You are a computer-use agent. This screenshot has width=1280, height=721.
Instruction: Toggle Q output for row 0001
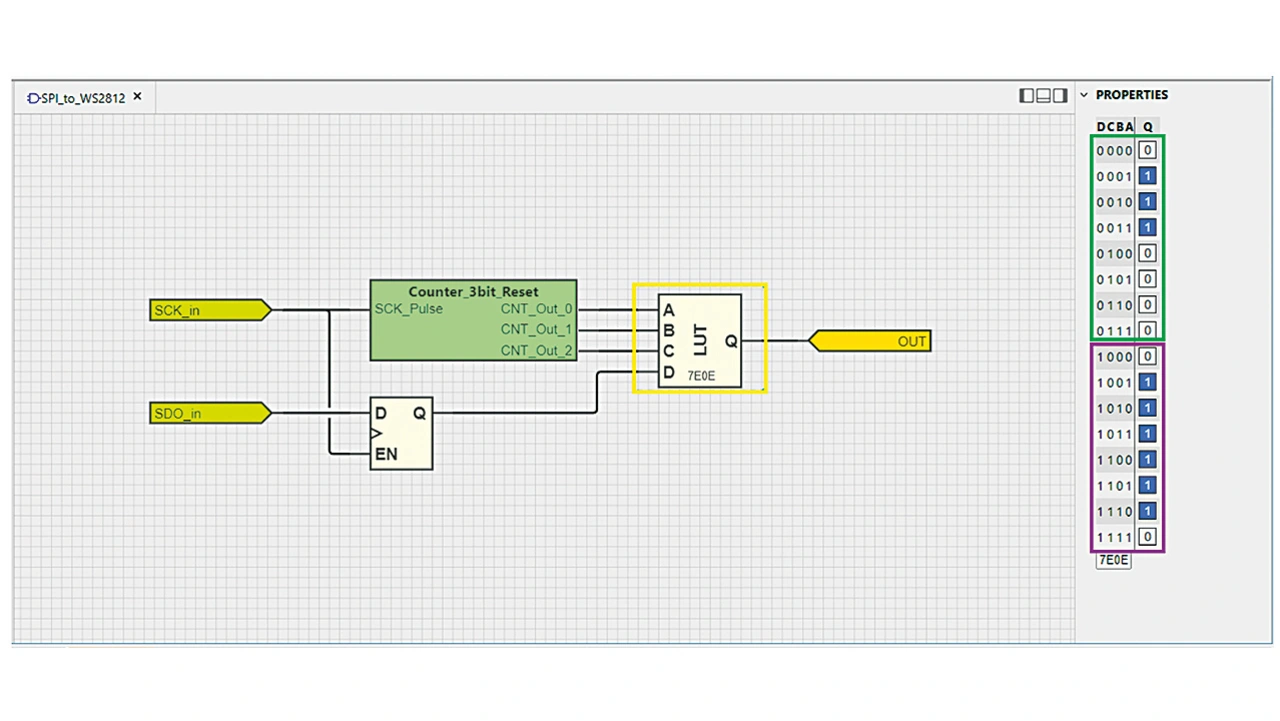(1148, 176)
